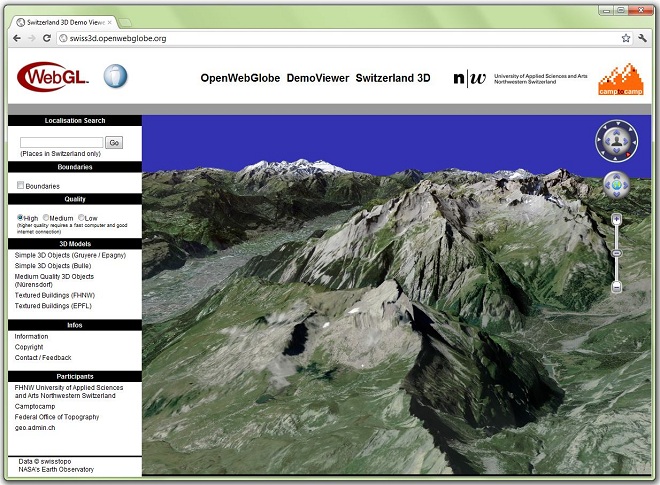Open the Contact / Feedback link
660x485 pixels.
pos(43,357)
